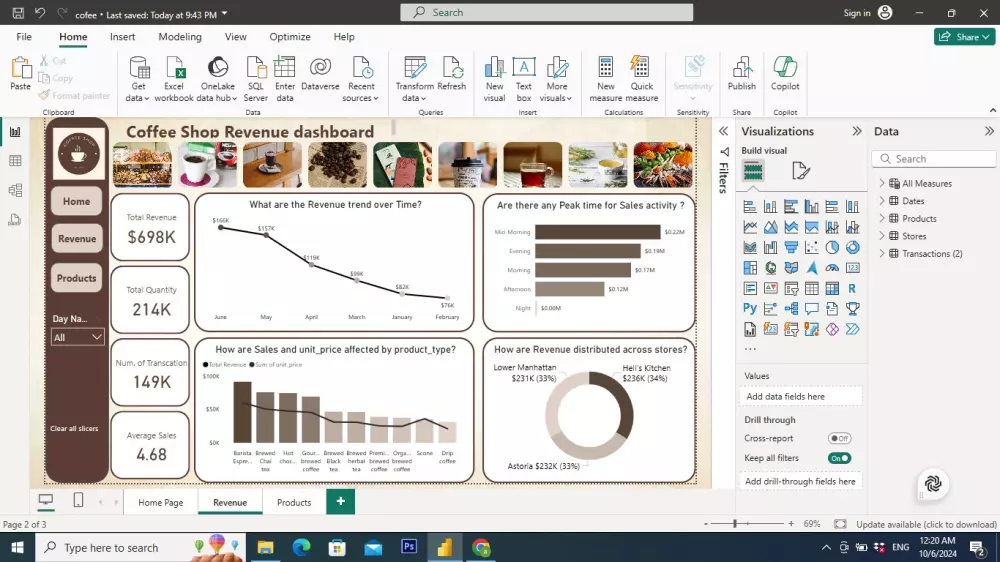The image size is (1000, 562).
Task: Select the line chart visual icon
Action: 750,227
